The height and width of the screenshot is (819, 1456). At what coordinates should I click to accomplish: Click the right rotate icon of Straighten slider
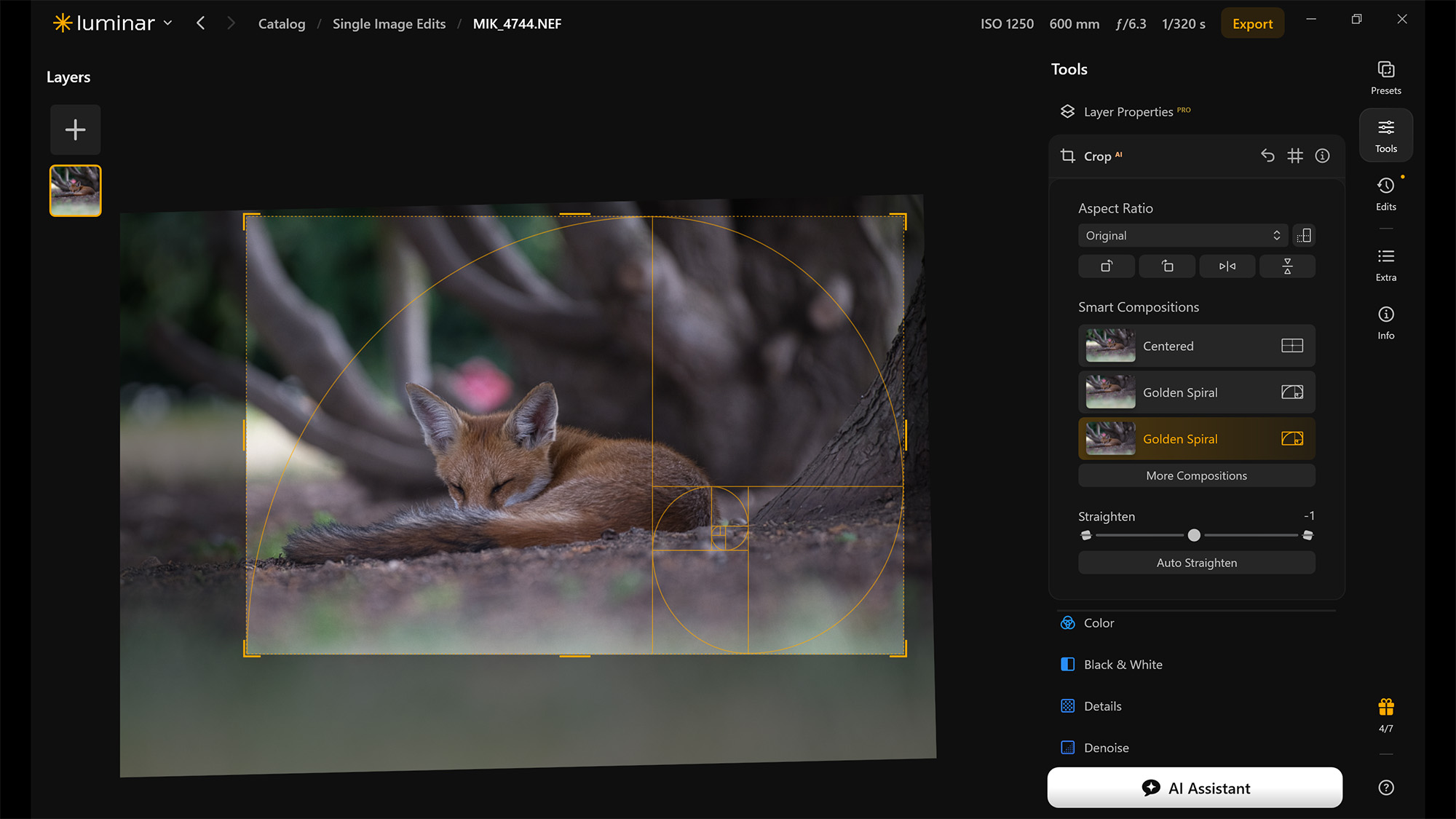click(x=1307, y=535)
